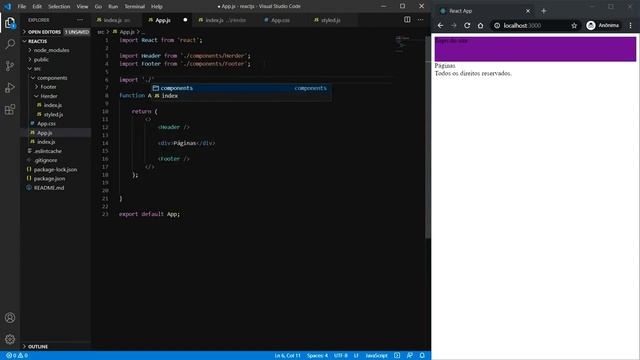Click the site info icon before localhost

497,25
